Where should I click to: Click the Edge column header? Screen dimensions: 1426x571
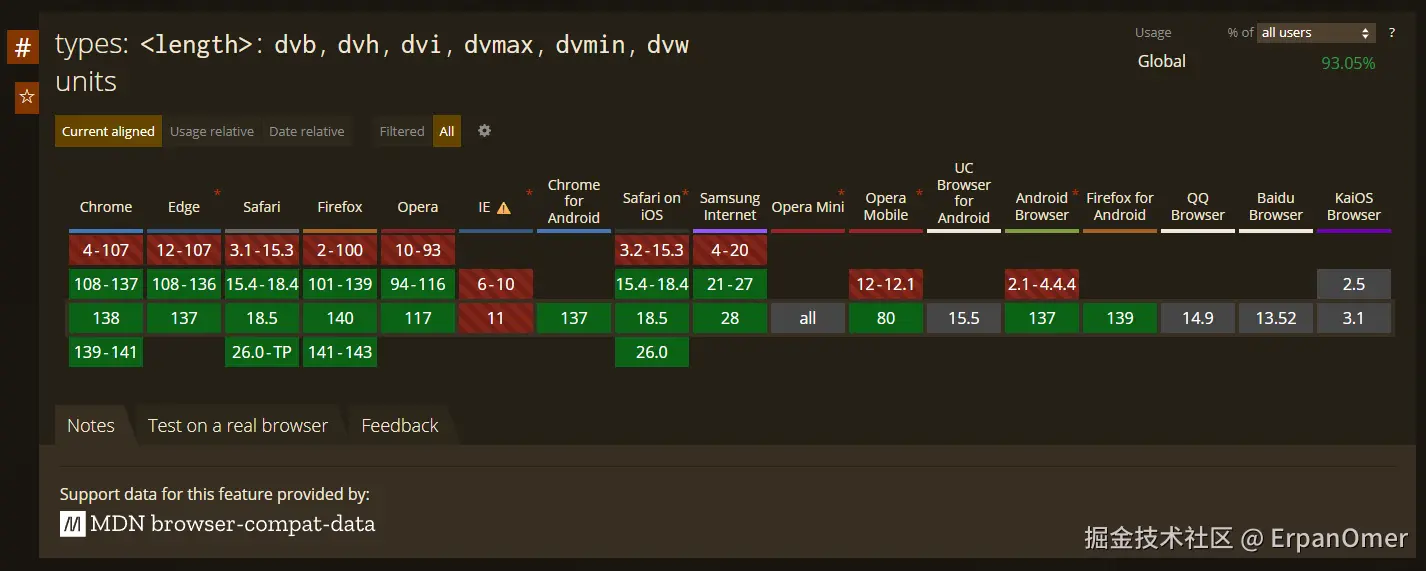[x=184, y=207]
